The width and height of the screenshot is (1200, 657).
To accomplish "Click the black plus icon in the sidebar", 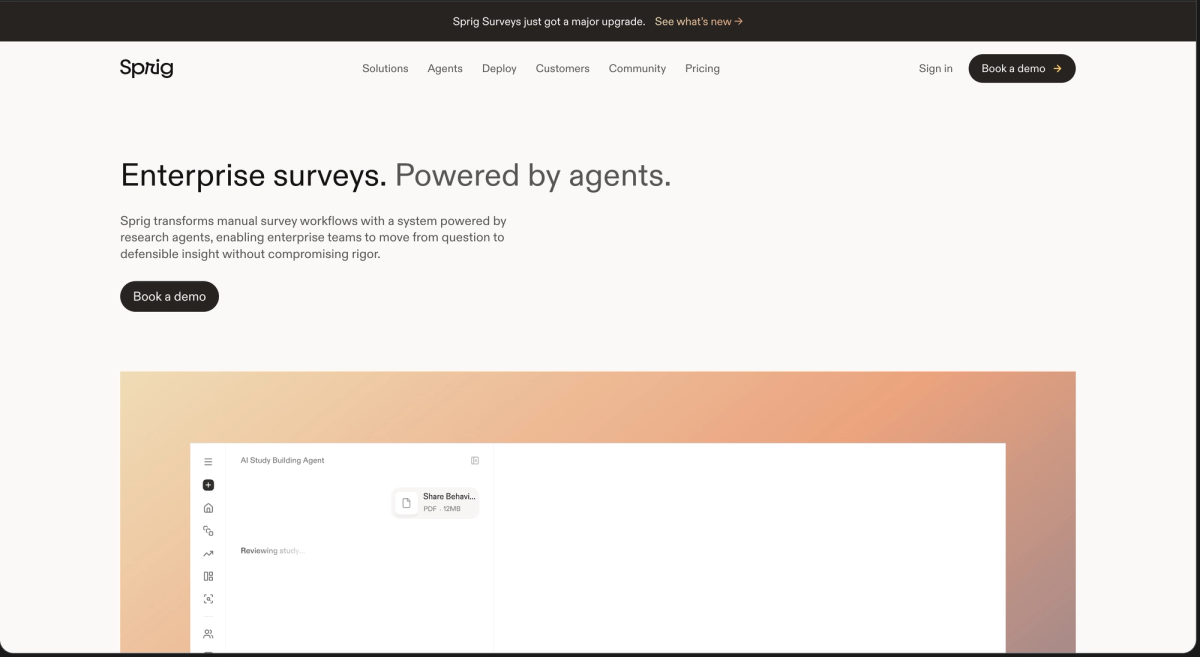I will pyautogui.click(x=208, y=485).
